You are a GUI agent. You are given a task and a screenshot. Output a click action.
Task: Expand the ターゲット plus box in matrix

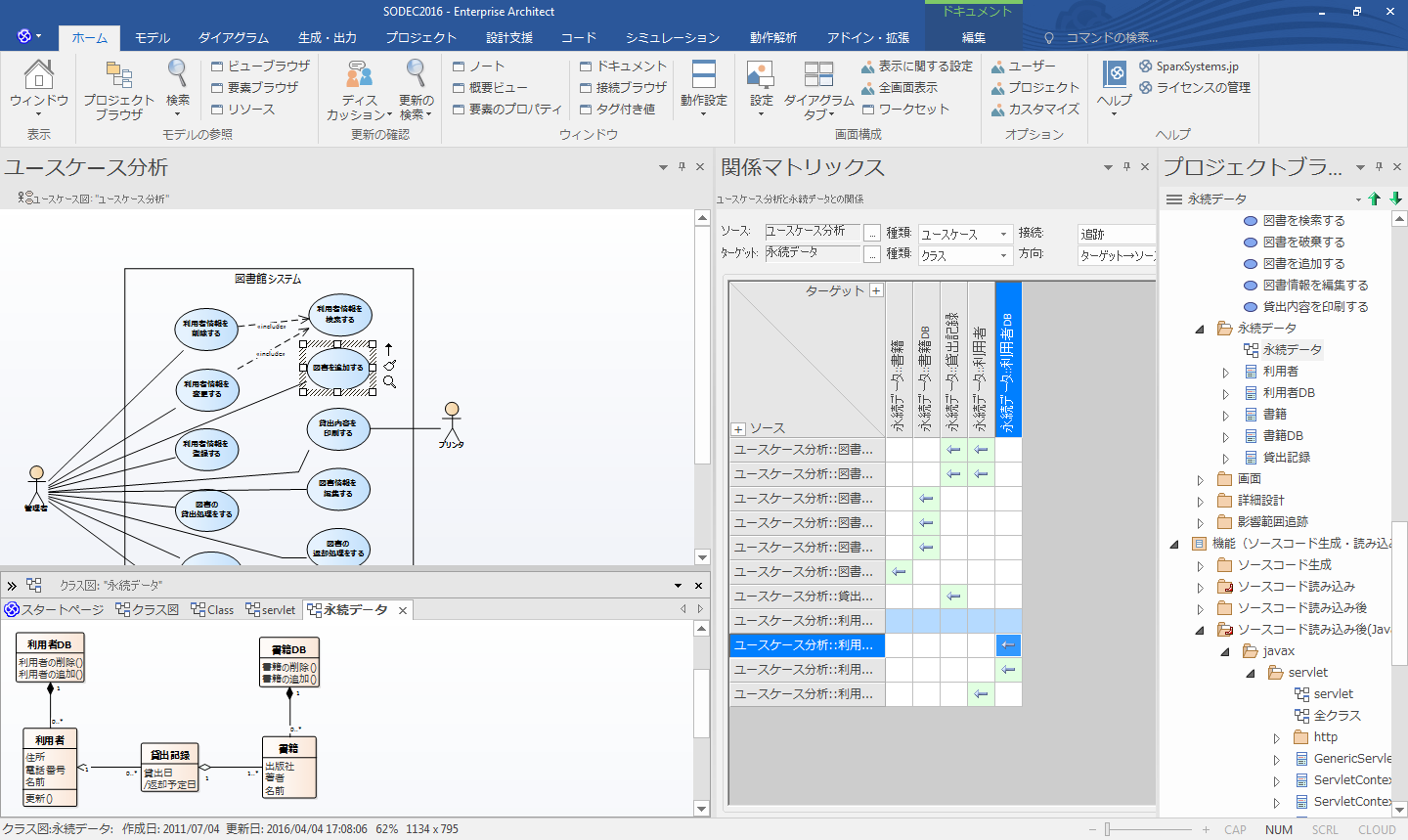(876, 290)
